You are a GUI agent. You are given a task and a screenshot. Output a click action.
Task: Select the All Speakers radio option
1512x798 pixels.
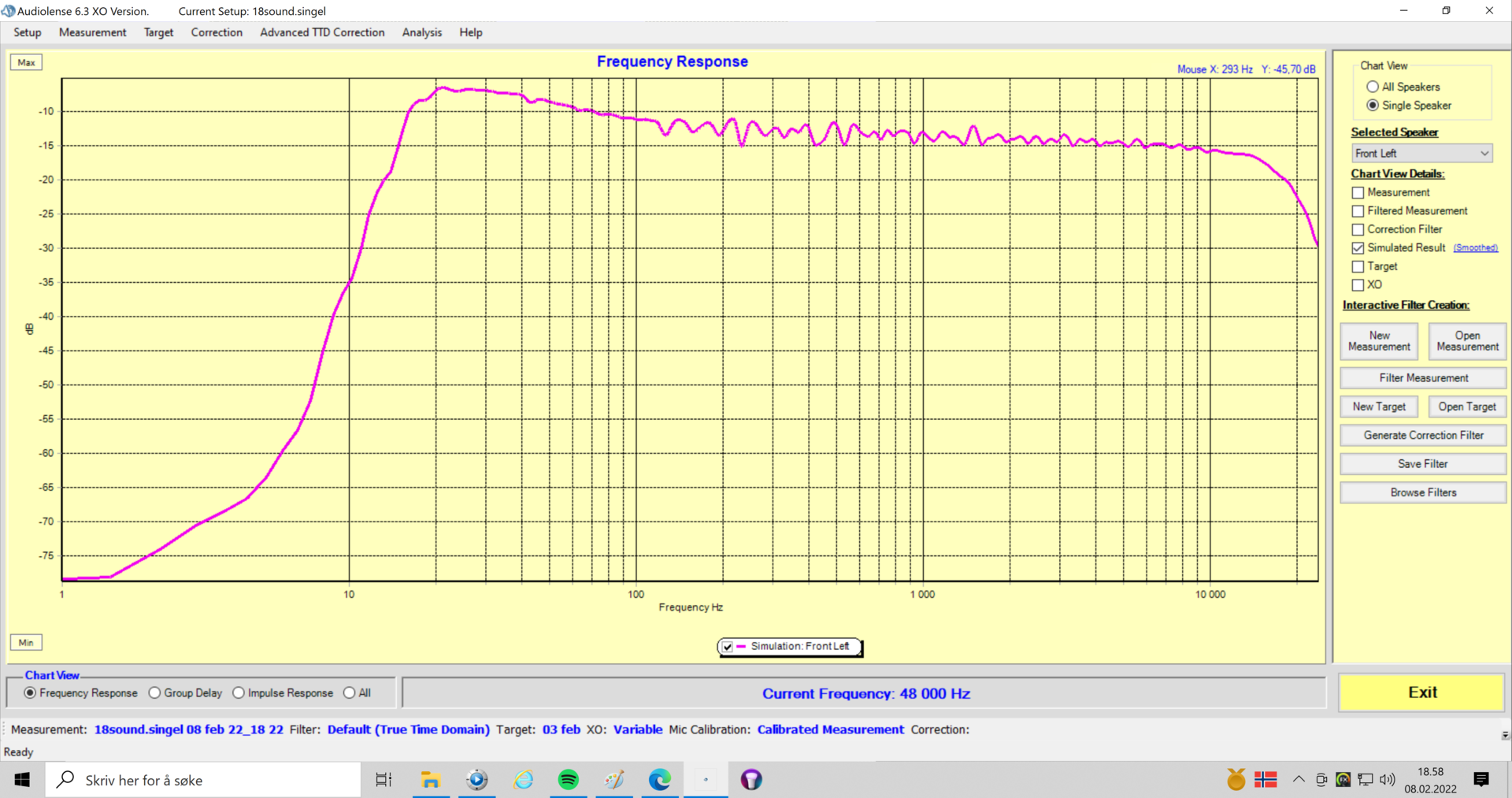1373,87
